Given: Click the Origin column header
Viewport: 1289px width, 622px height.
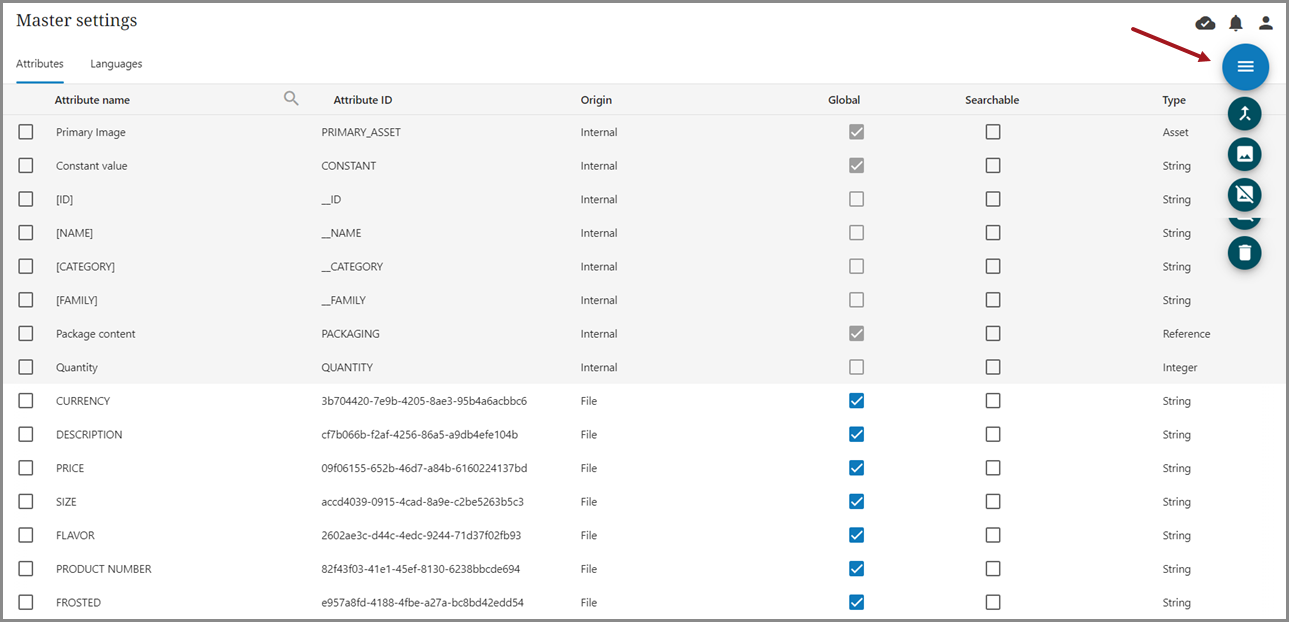Looking at the screenshot, I should tap(596, 100).
